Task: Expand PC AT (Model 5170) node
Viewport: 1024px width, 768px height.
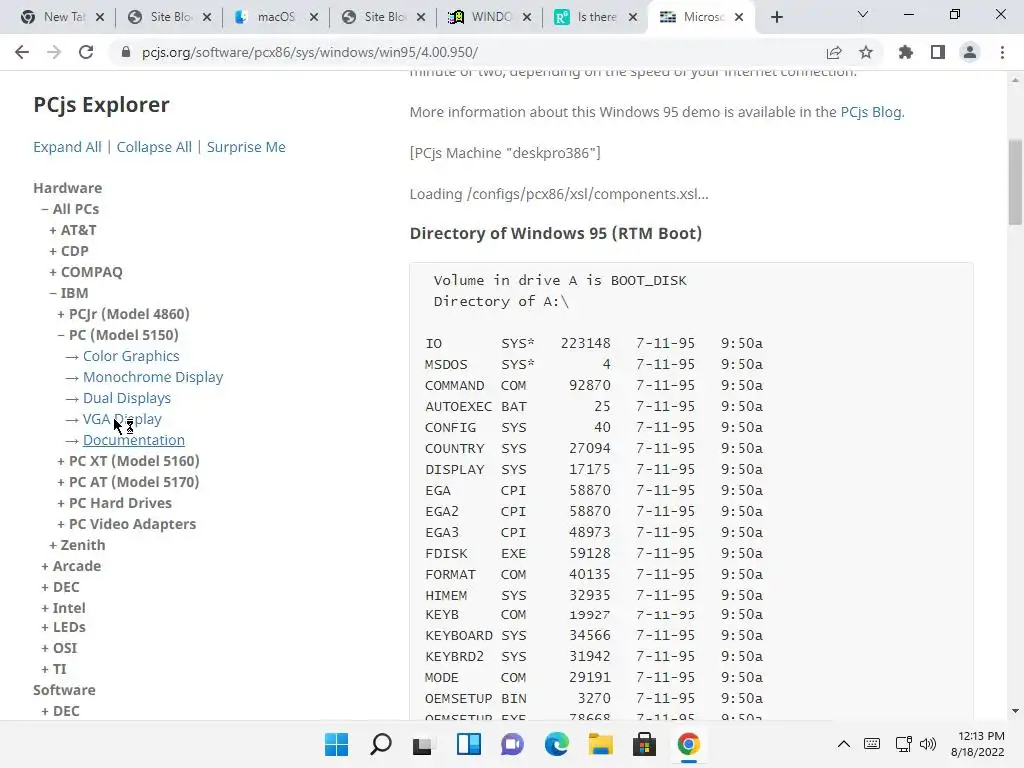Action: pos(128,482)
